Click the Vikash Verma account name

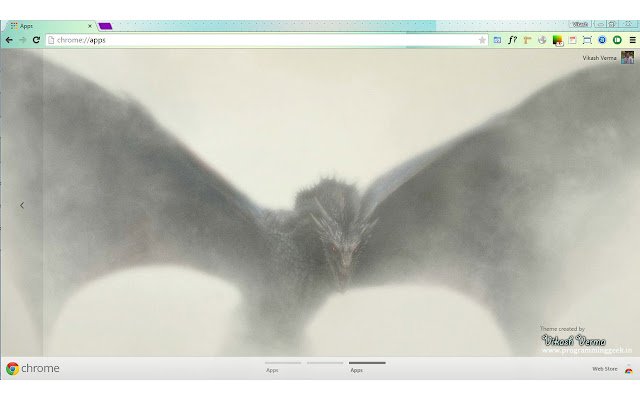pos(599,58)
